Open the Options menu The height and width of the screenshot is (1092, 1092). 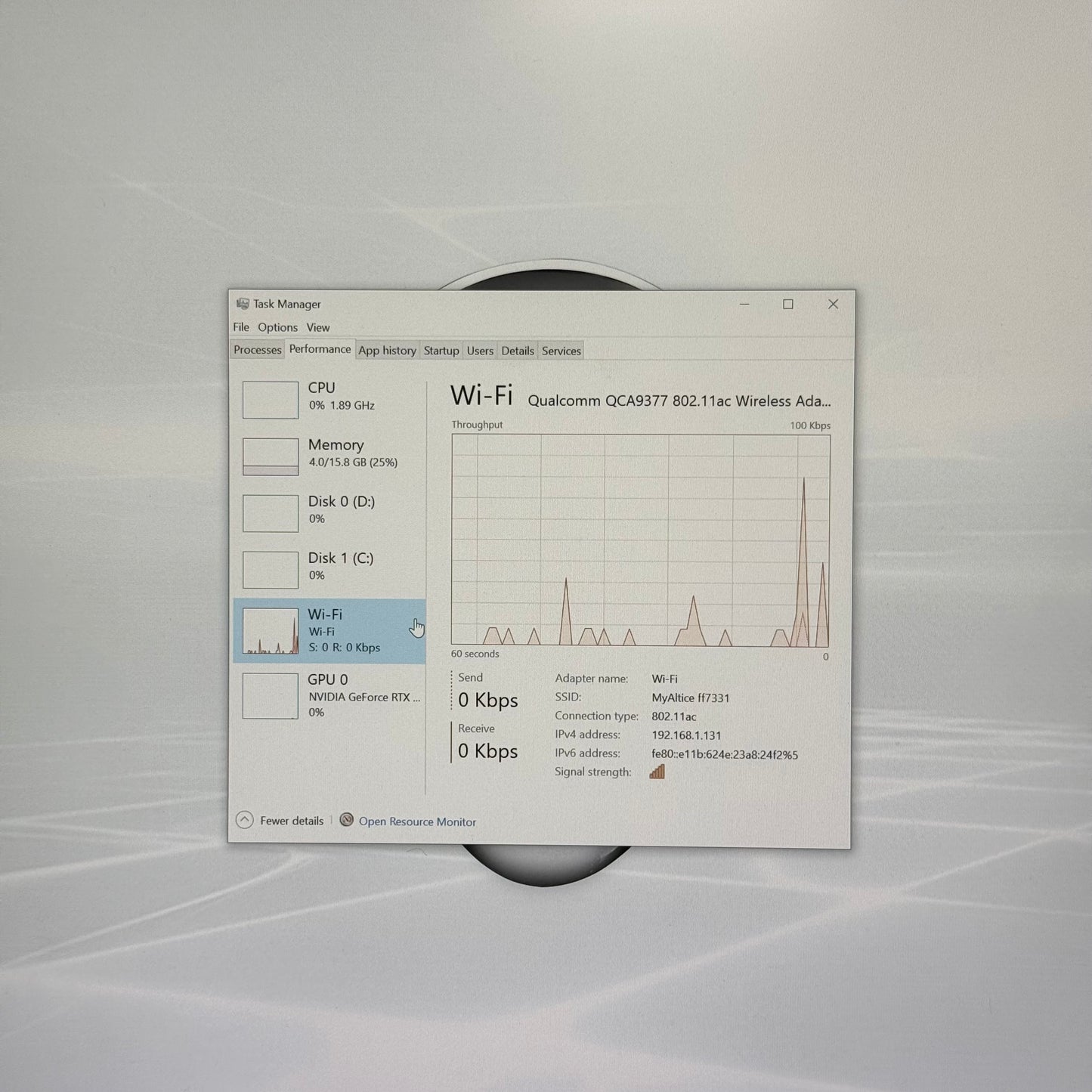277,327
